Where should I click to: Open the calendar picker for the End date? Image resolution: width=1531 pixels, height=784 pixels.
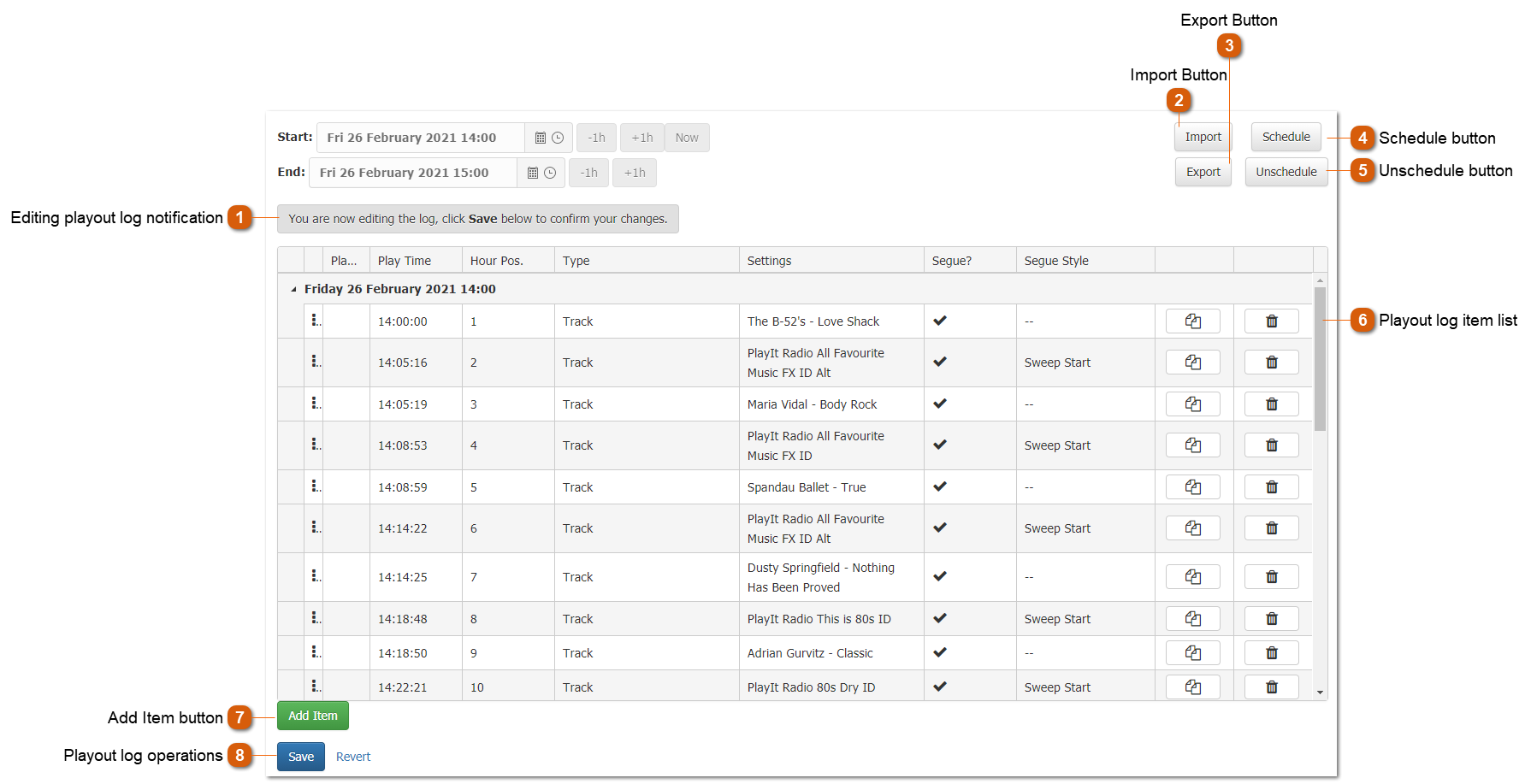[531, 172]
